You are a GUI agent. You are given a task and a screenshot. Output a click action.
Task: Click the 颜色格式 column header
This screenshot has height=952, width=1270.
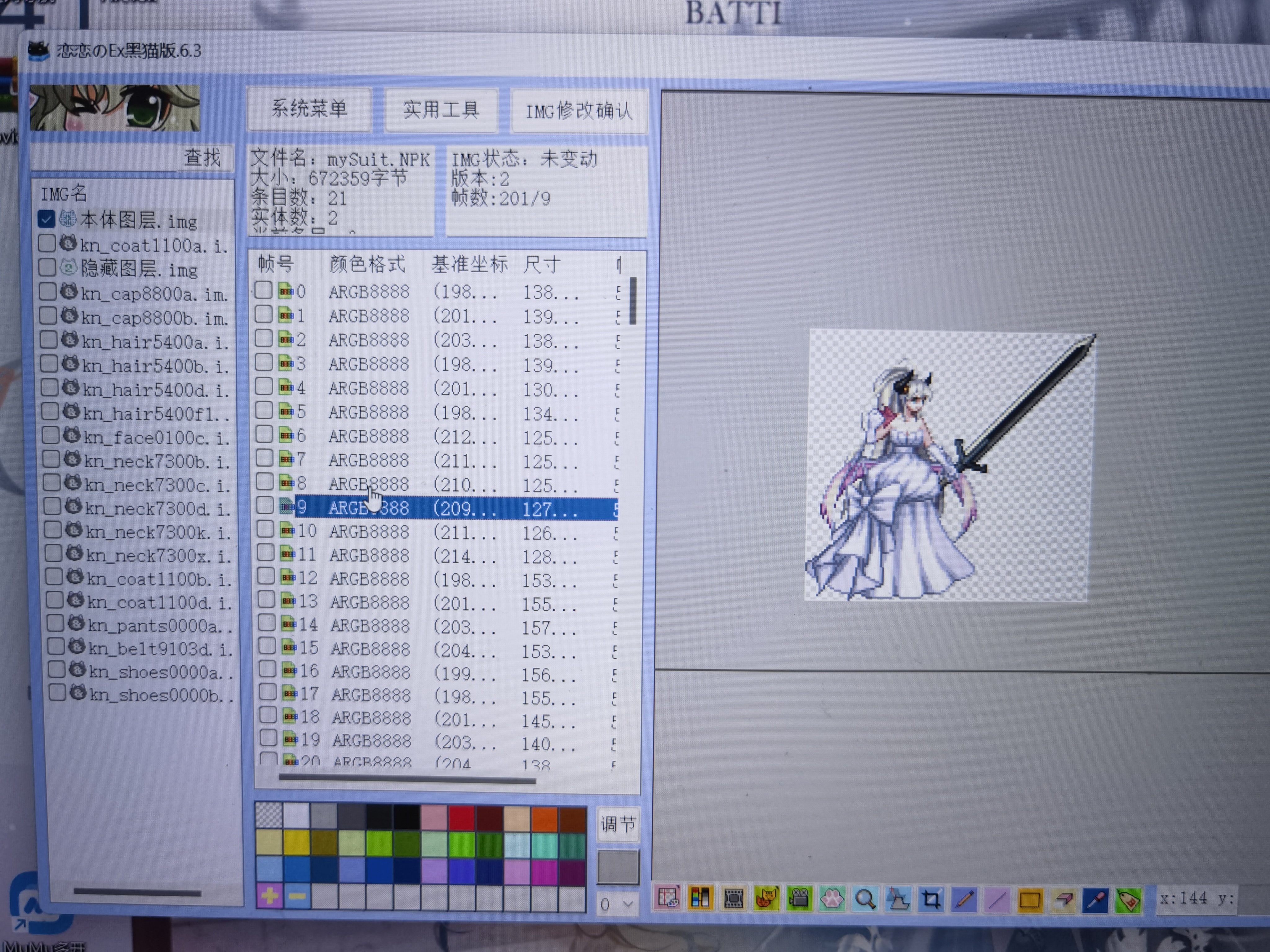pyautogui.click(x=368, y=264)
